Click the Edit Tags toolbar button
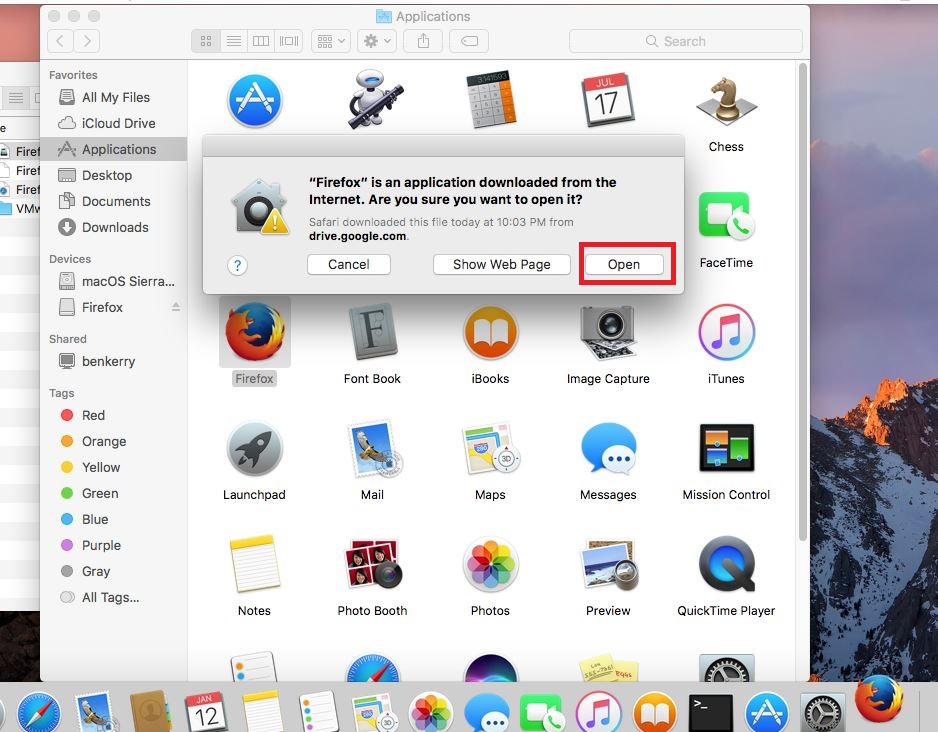938x732 pixels. pyautogui.click(x=469, y=41)
